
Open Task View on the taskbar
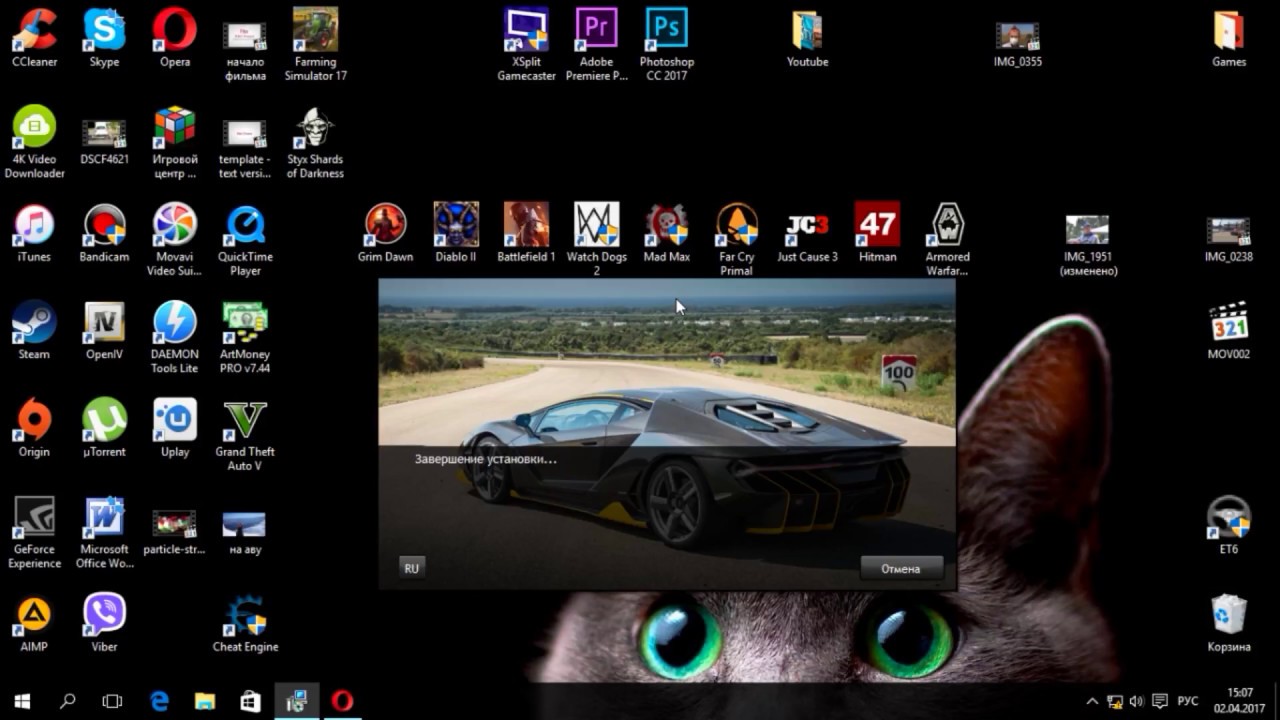113,701
